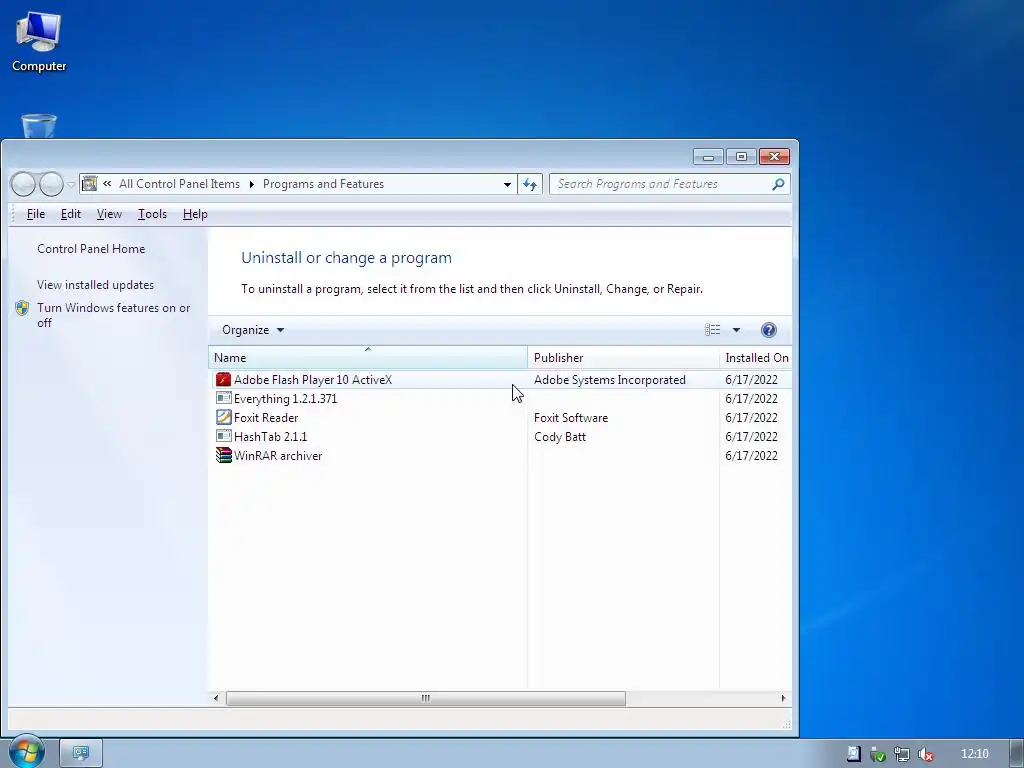Click the Show desktop strip
This screenshot has height=768, width=1024.
tap(1017, 753)
